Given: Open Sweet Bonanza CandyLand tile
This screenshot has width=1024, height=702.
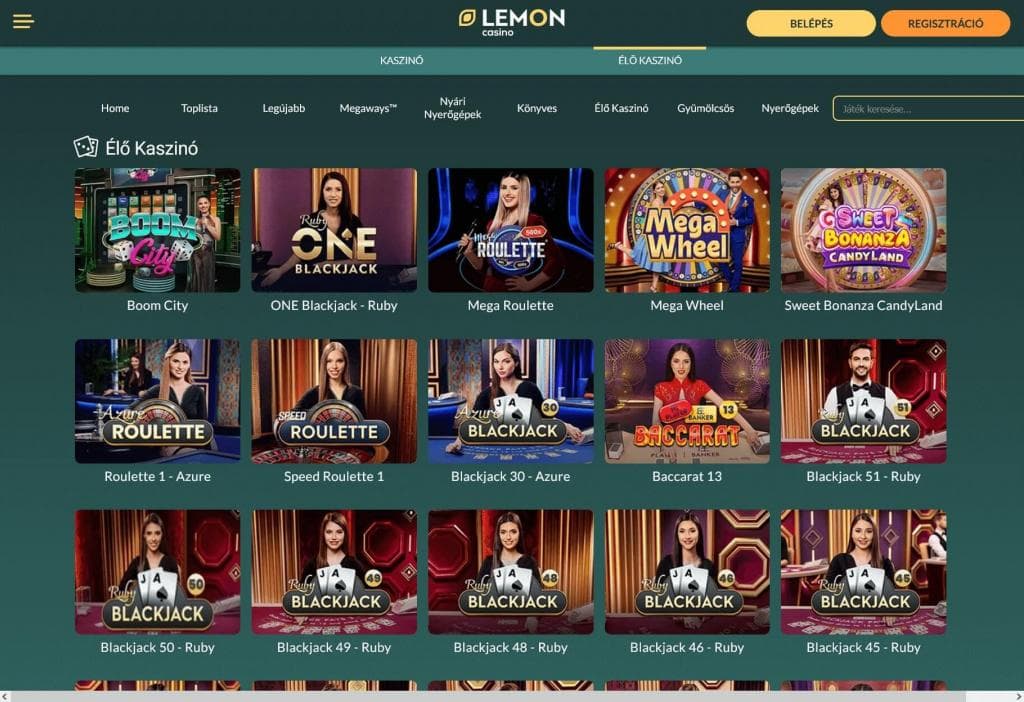Looking at the screenshot, I should 863,230.
